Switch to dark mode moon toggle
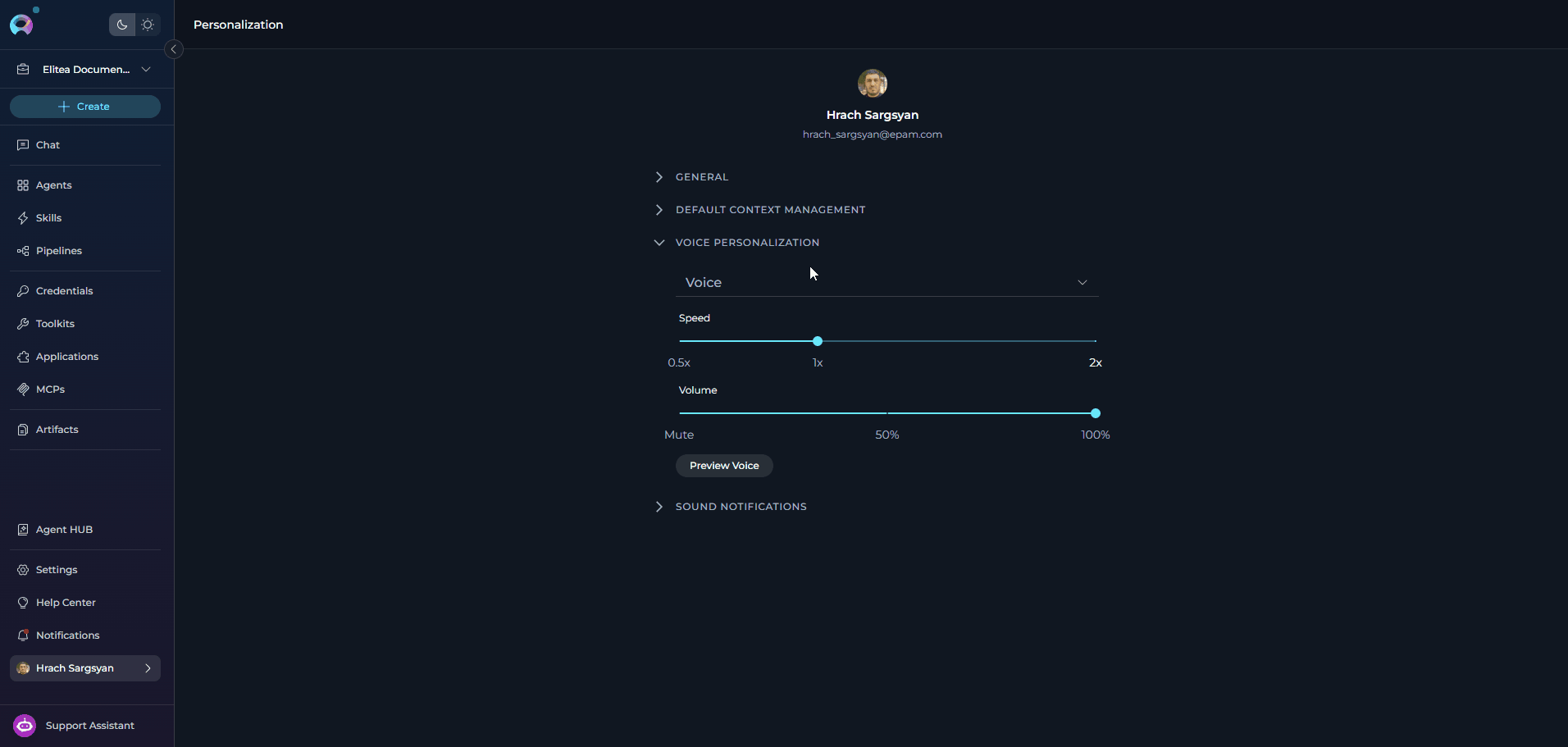Screen dimensions: 1568x747 122,25
